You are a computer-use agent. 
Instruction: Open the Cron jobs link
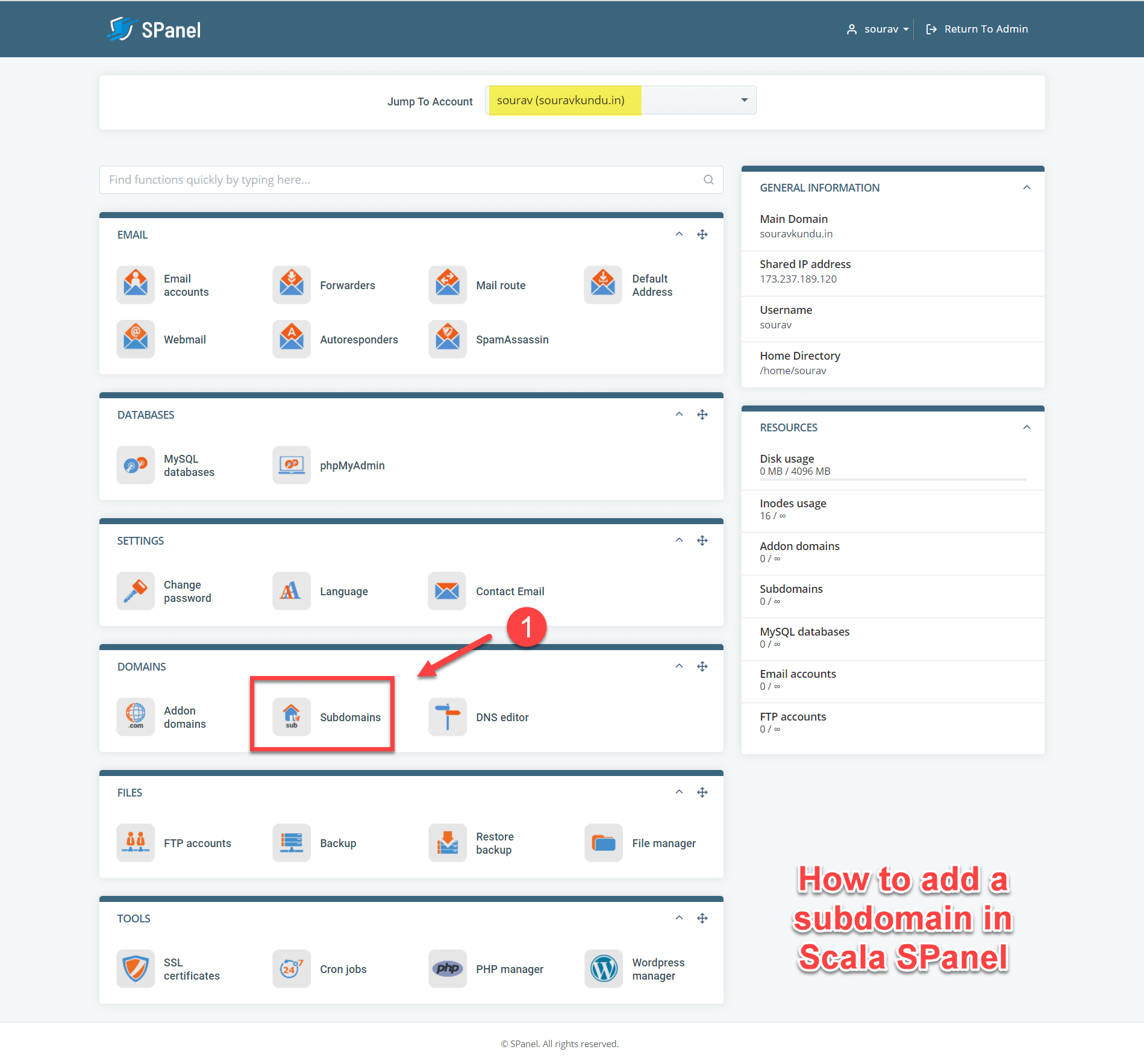343,969
